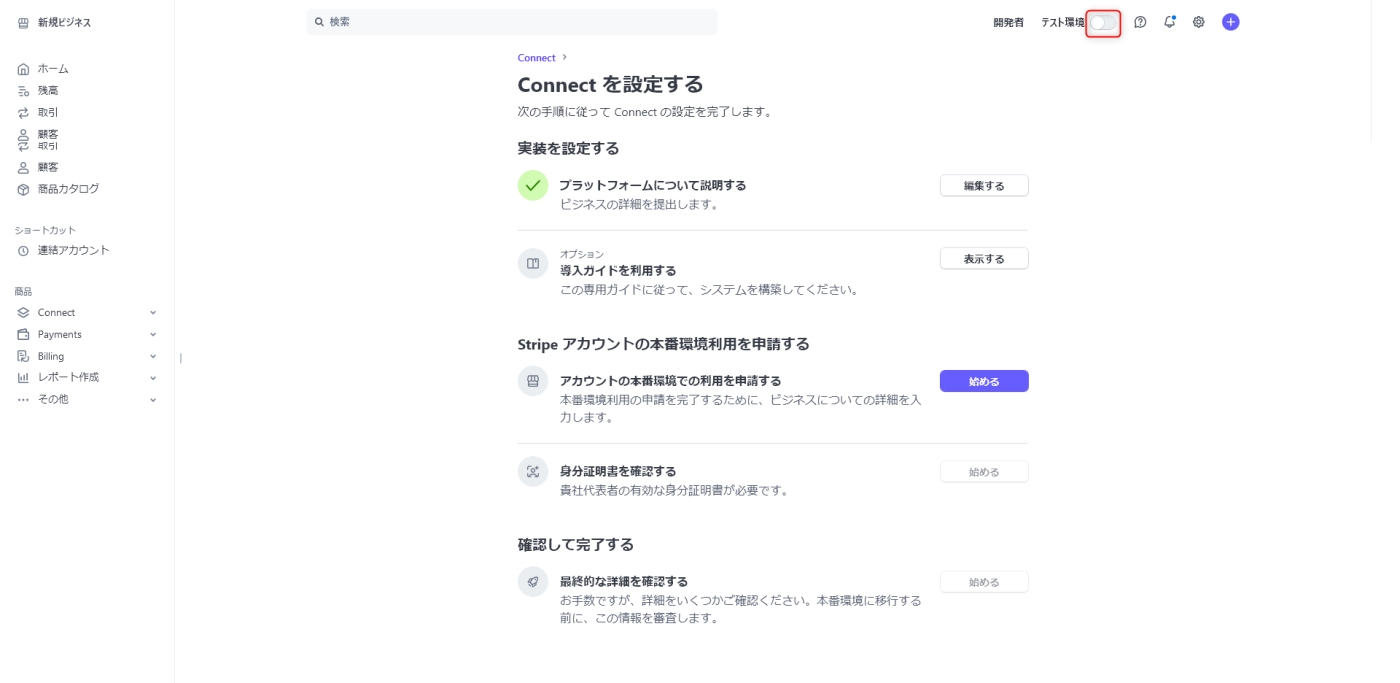1400x683 pixels.
Task: Expand the Billing sidebar chevron
Action: 153,356
